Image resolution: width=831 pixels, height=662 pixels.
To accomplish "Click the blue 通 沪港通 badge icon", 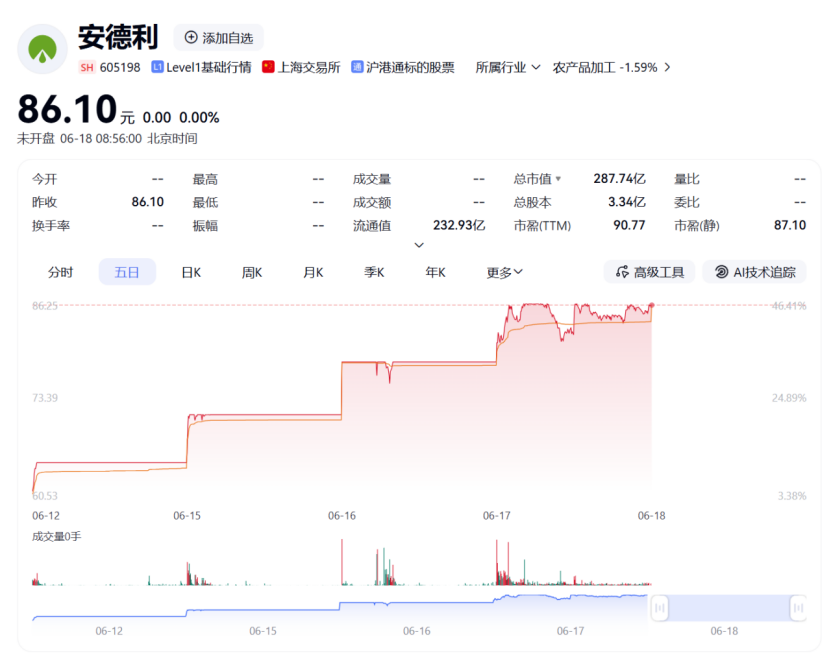I will [357, 67].
